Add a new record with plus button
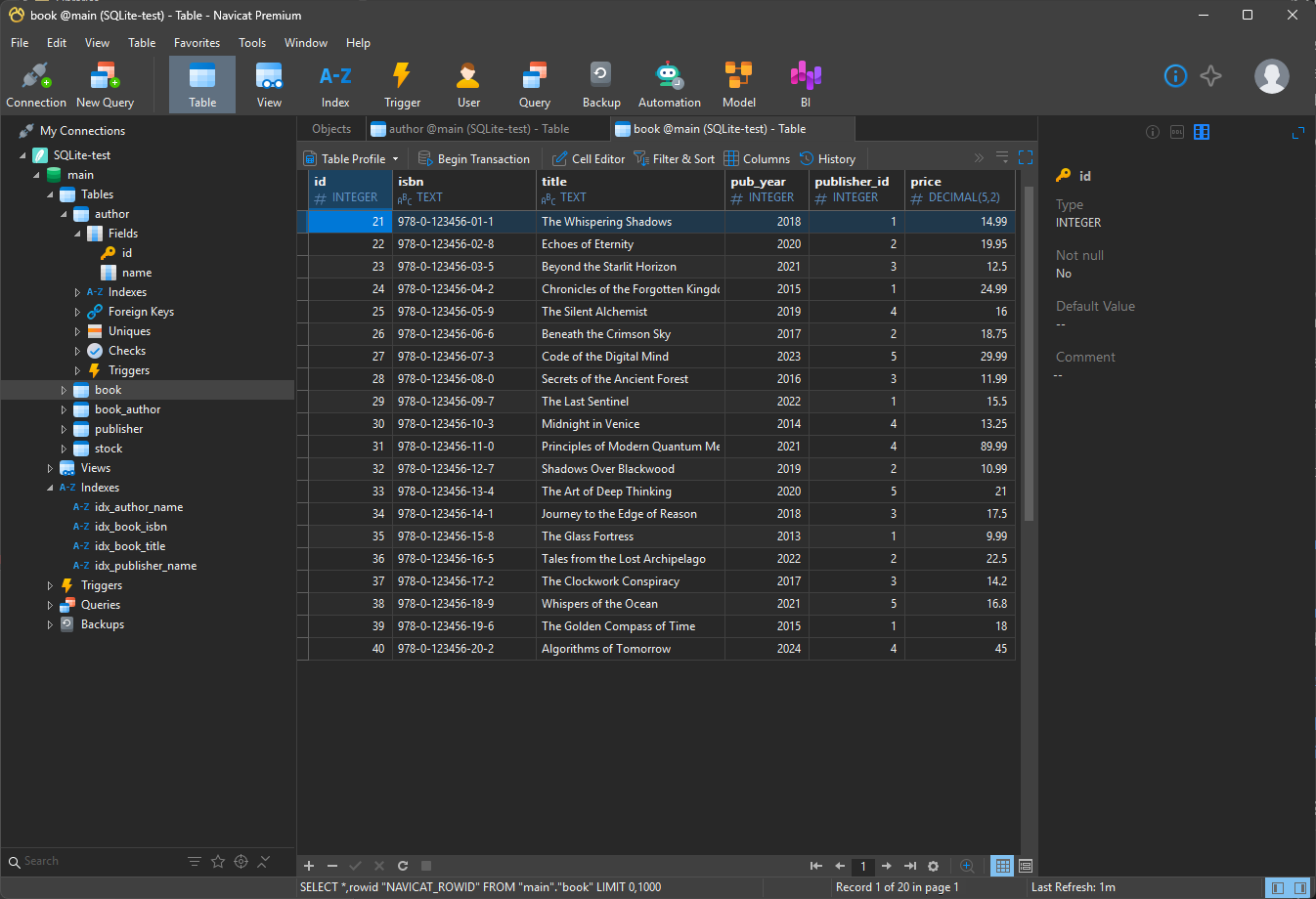1316x899 pixels. click(x=309, y=866)
